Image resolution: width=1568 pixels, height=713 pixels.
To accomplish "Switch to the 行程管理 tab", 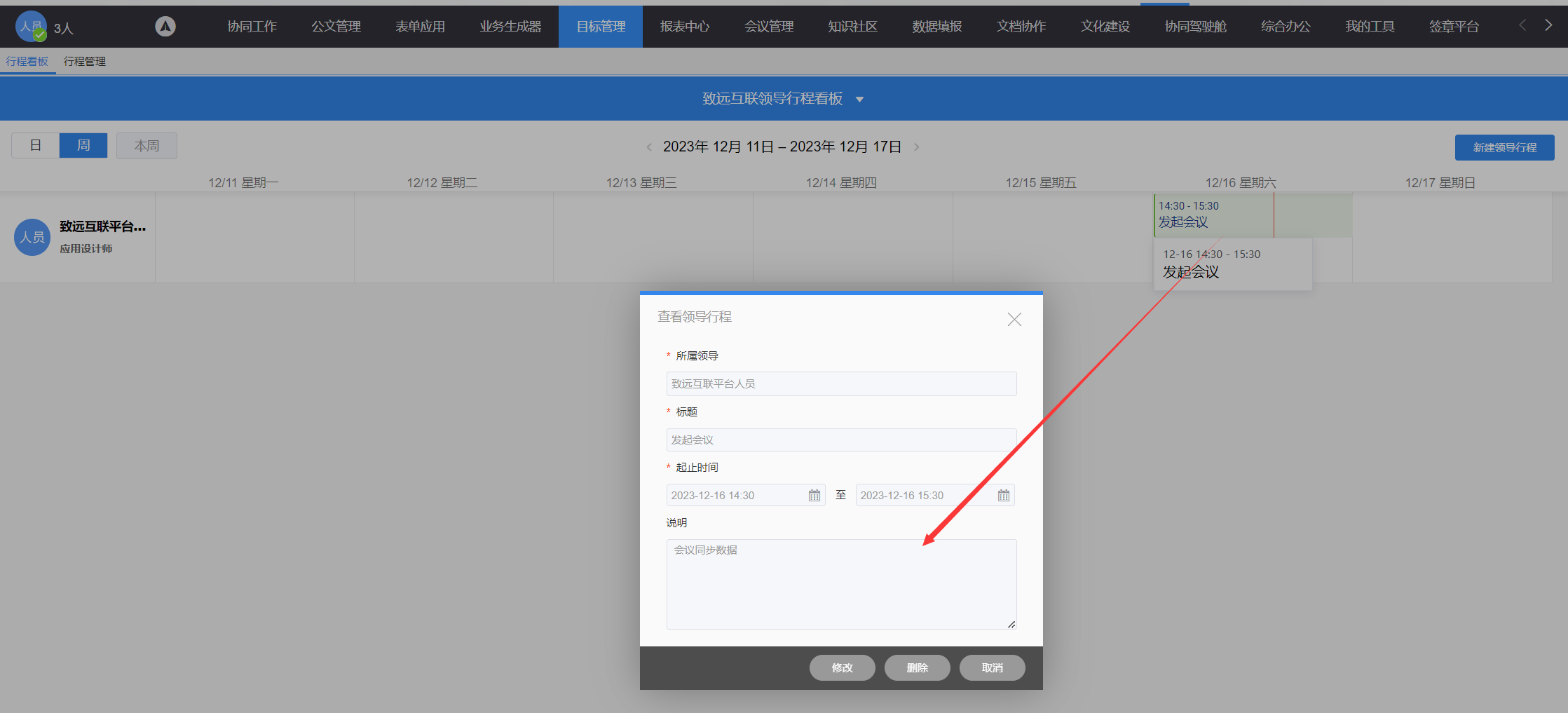I will pos(85,62).
